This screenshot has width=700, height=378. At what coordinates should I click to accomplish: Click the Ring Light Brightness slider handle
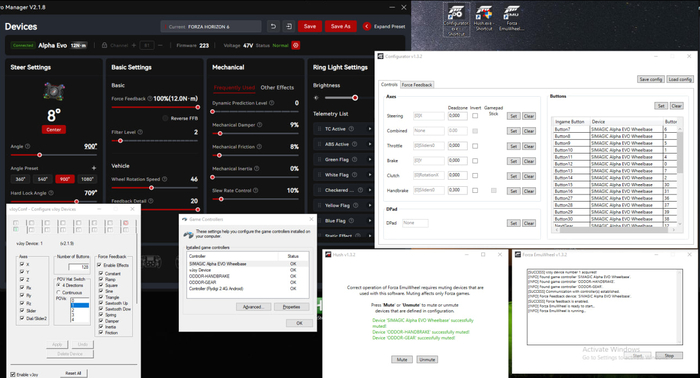[355, 98]
